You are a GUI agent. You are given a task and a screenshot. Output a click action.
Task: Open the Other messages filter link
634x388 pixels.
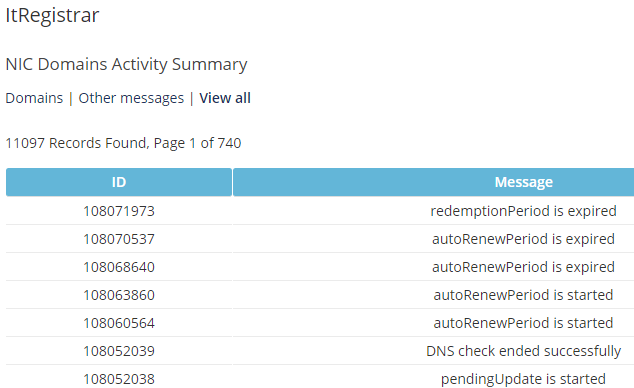pyautogui.click(x=131, y=98)
